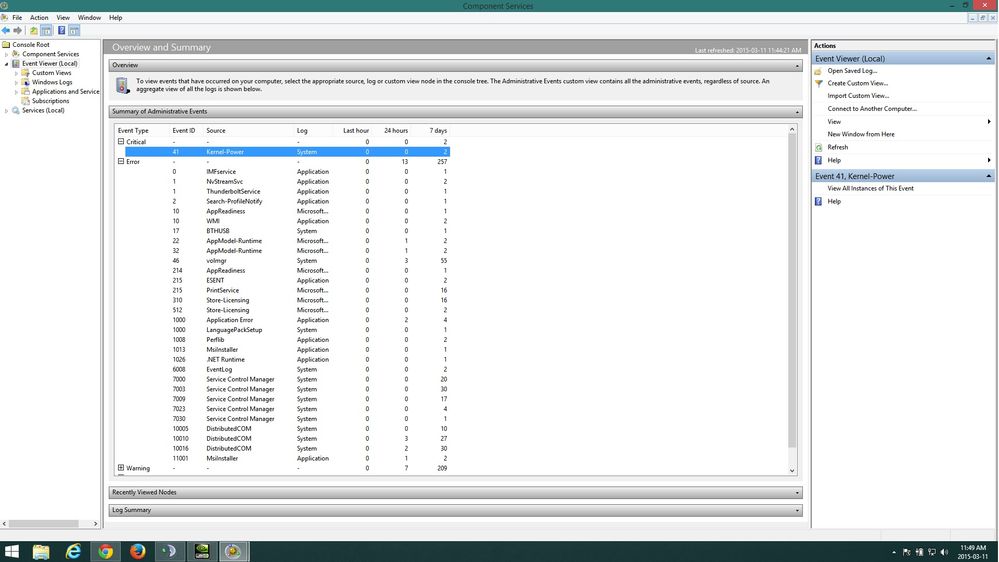The height and width of the screenshot is (562, 999).
Task: Click the Component Services taskbar icon
Action: (233, 551)
